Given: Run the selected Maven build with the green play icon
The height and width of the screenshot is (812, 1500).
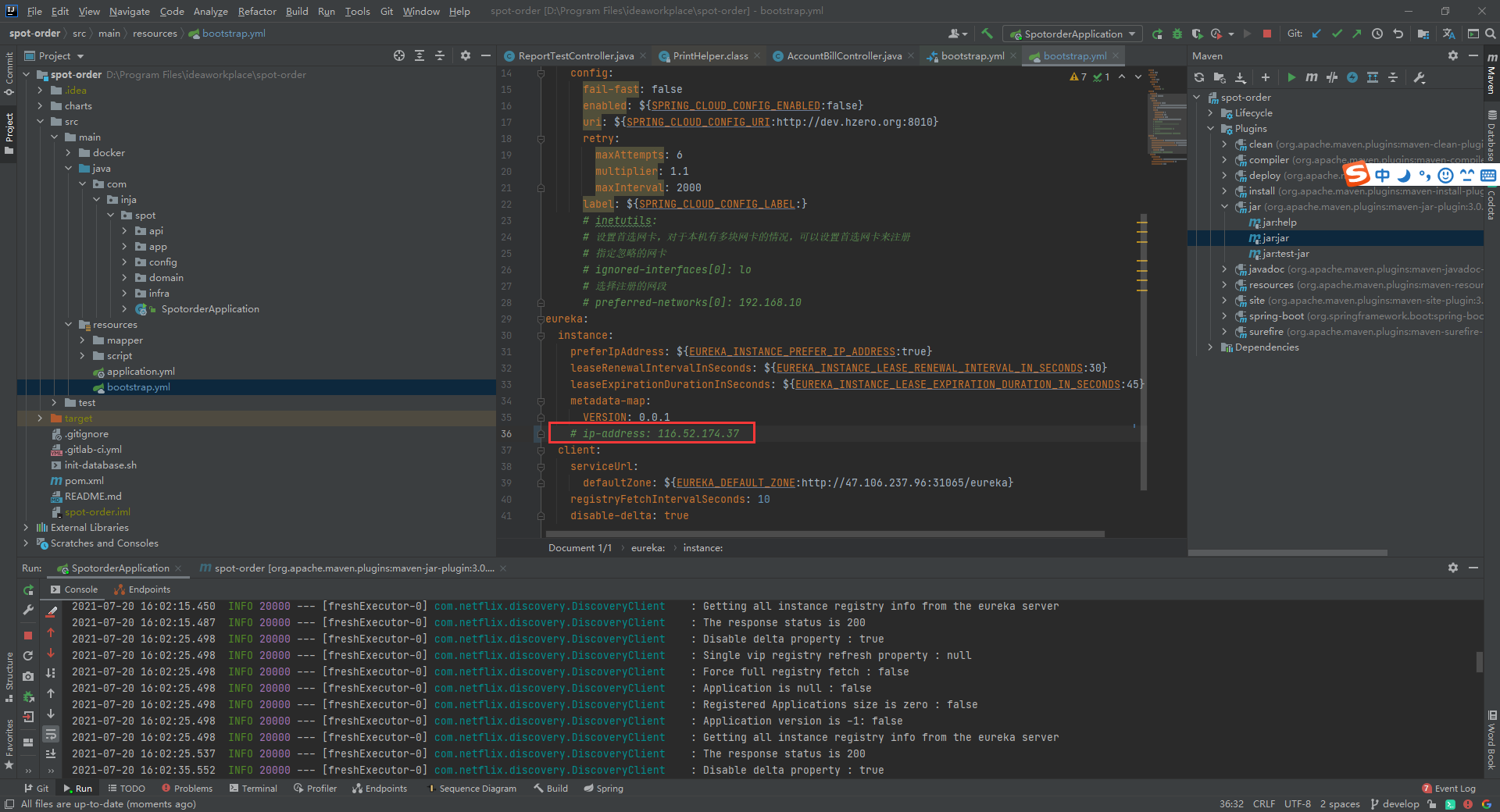Looking at the screenshot, I should 1291,77.
